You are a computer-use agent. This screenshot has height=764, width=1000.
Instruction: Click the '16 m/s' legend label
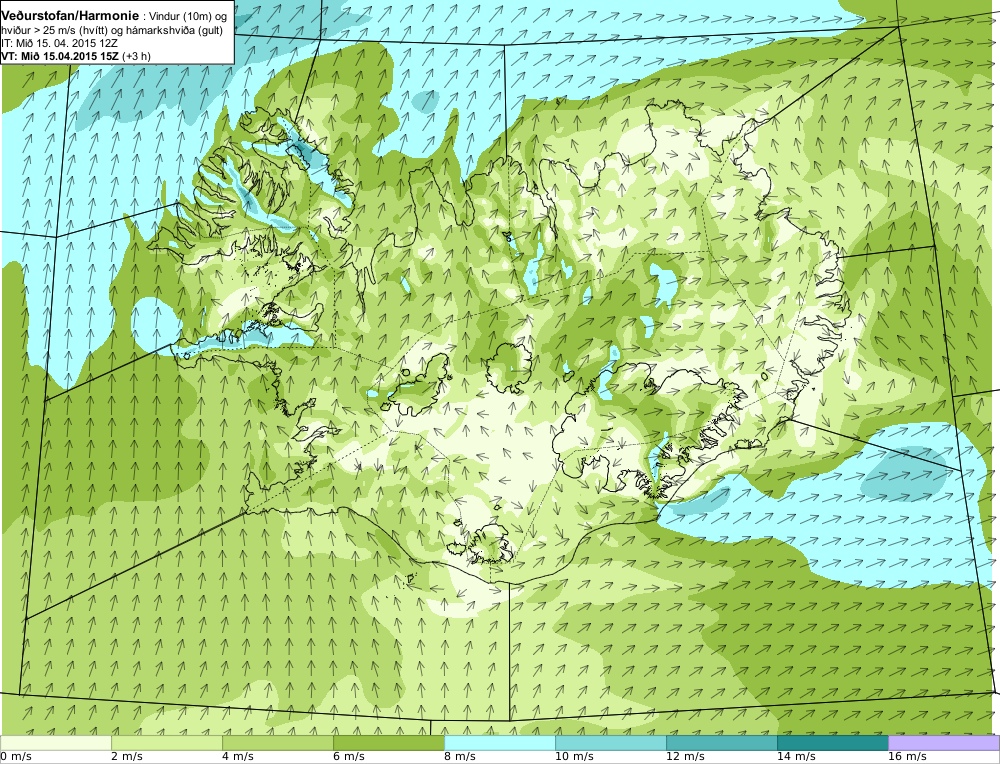tap(906, 757)
